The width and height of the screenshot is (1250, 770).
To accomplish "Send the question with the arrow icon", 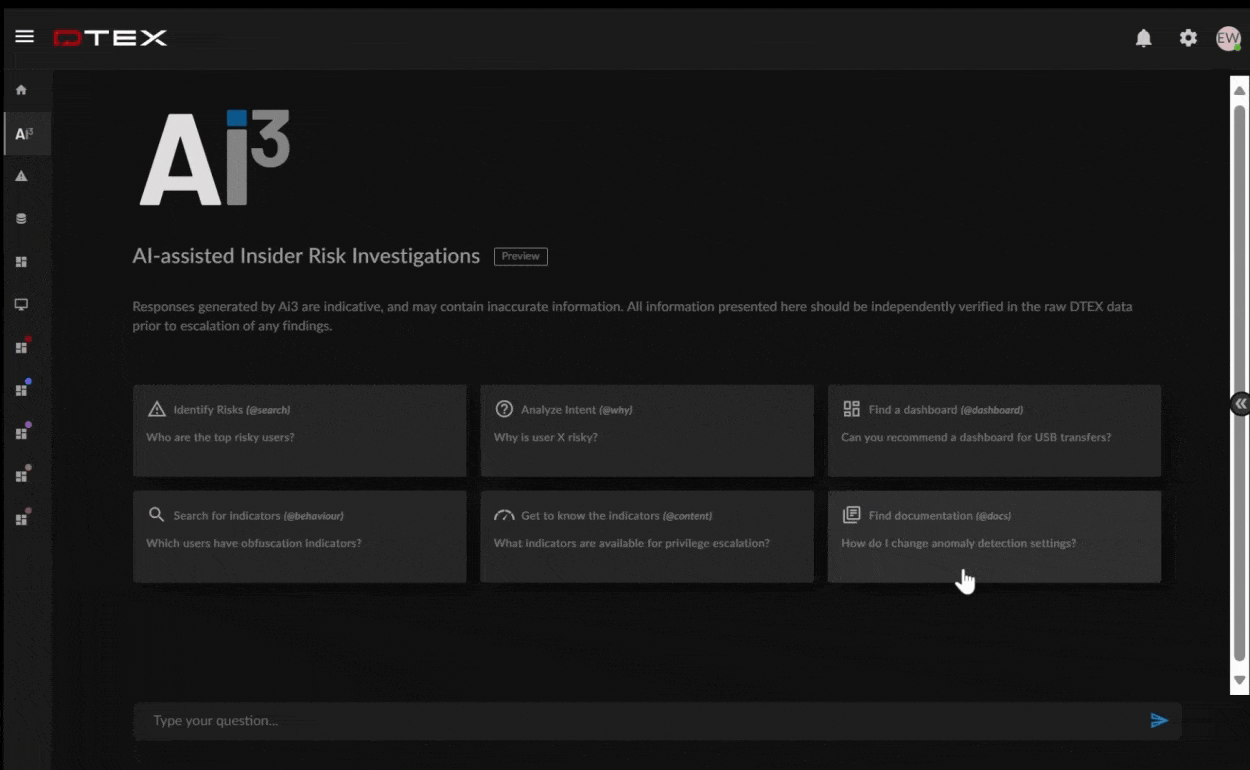I will [1159, 720].
